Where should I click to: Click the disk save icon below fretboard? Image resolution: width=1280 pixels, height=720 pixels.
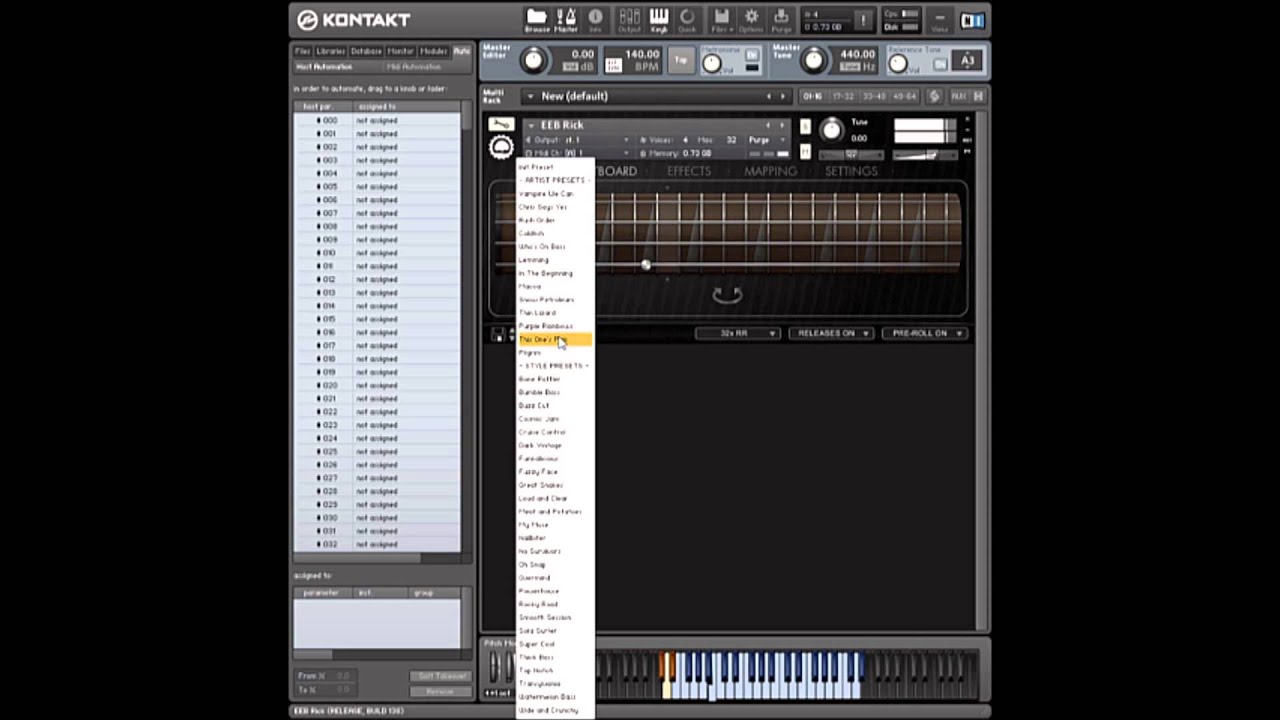point(498,335)
